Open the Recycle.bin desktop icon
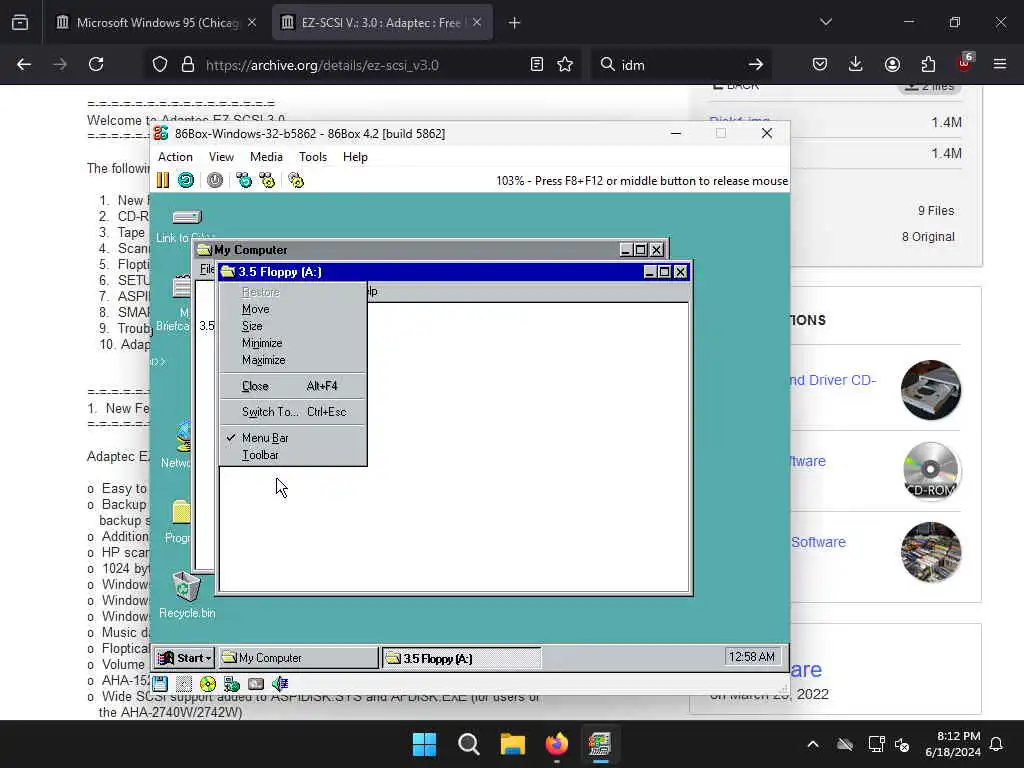The width and height of the screenshot is (1024, 768). click(x=187, y=594)
